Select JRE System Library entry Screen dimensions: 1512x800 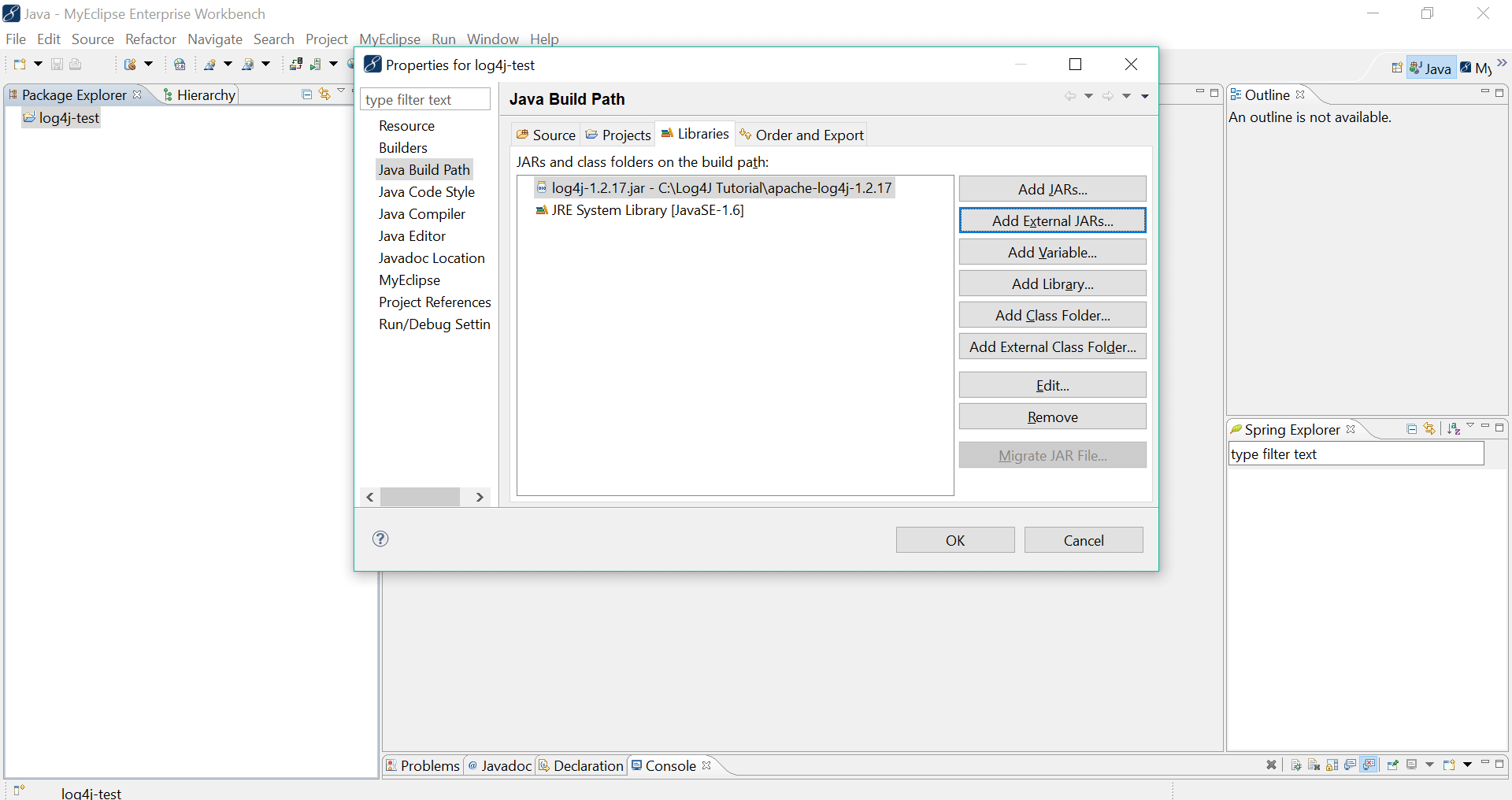[x=639, y=210]
